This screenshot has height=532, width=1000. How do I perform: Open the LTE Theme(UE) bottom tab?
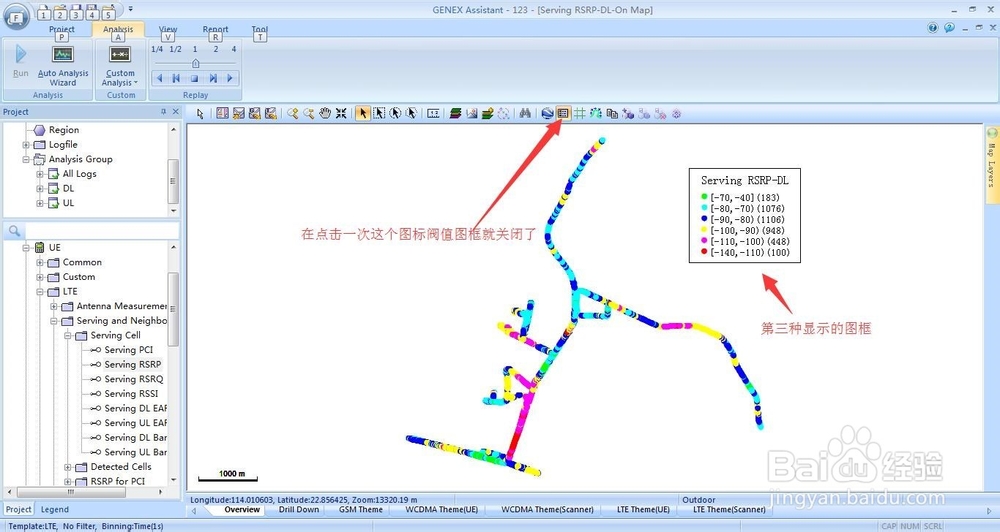643,510
